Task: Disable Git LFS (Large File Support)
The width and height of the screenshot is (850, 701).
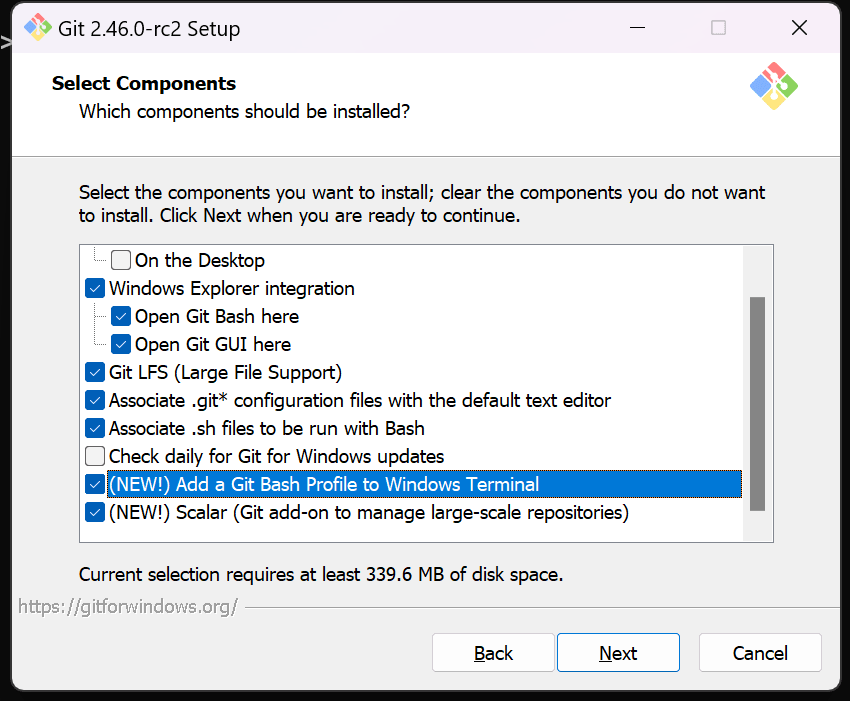Action: 95,373
